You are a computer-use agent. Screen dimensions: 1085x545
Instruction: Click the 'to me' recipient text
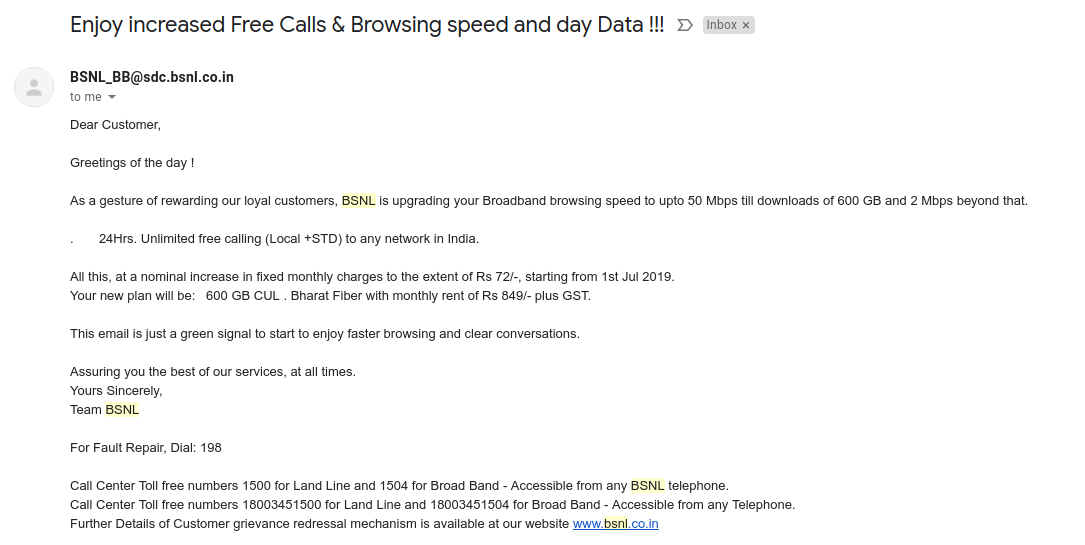86,97
